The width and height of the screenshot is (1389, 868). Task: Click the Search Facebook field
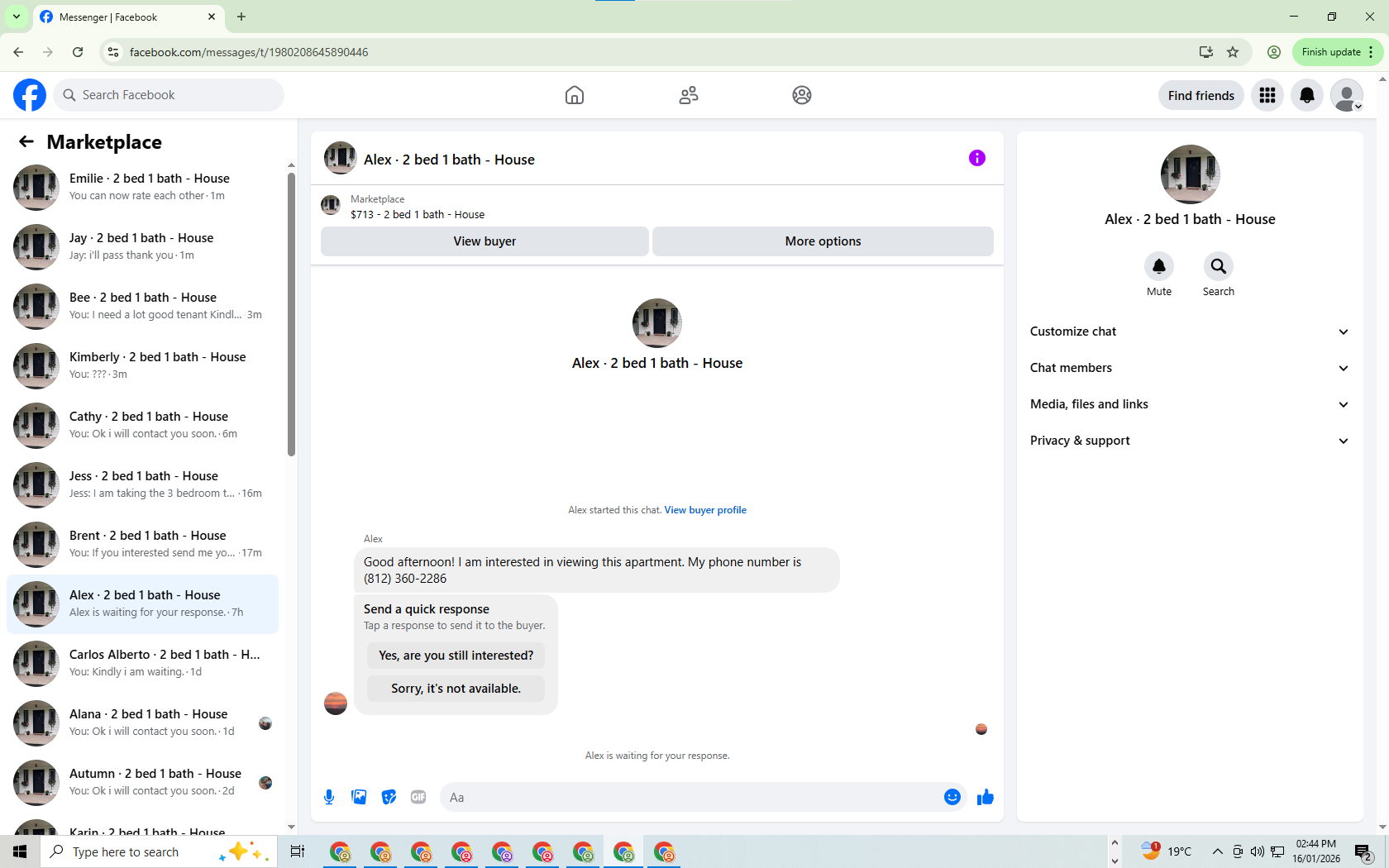[x=169, y=95]
